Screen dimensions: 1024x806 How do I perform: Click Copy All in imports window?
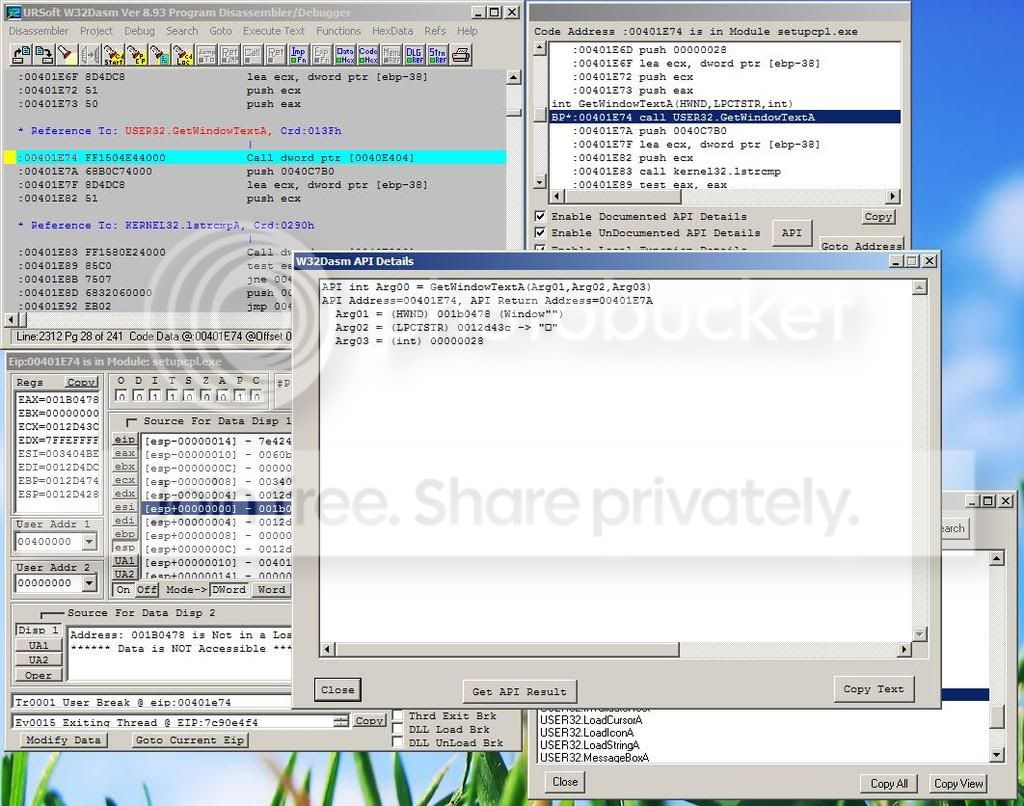889,783
